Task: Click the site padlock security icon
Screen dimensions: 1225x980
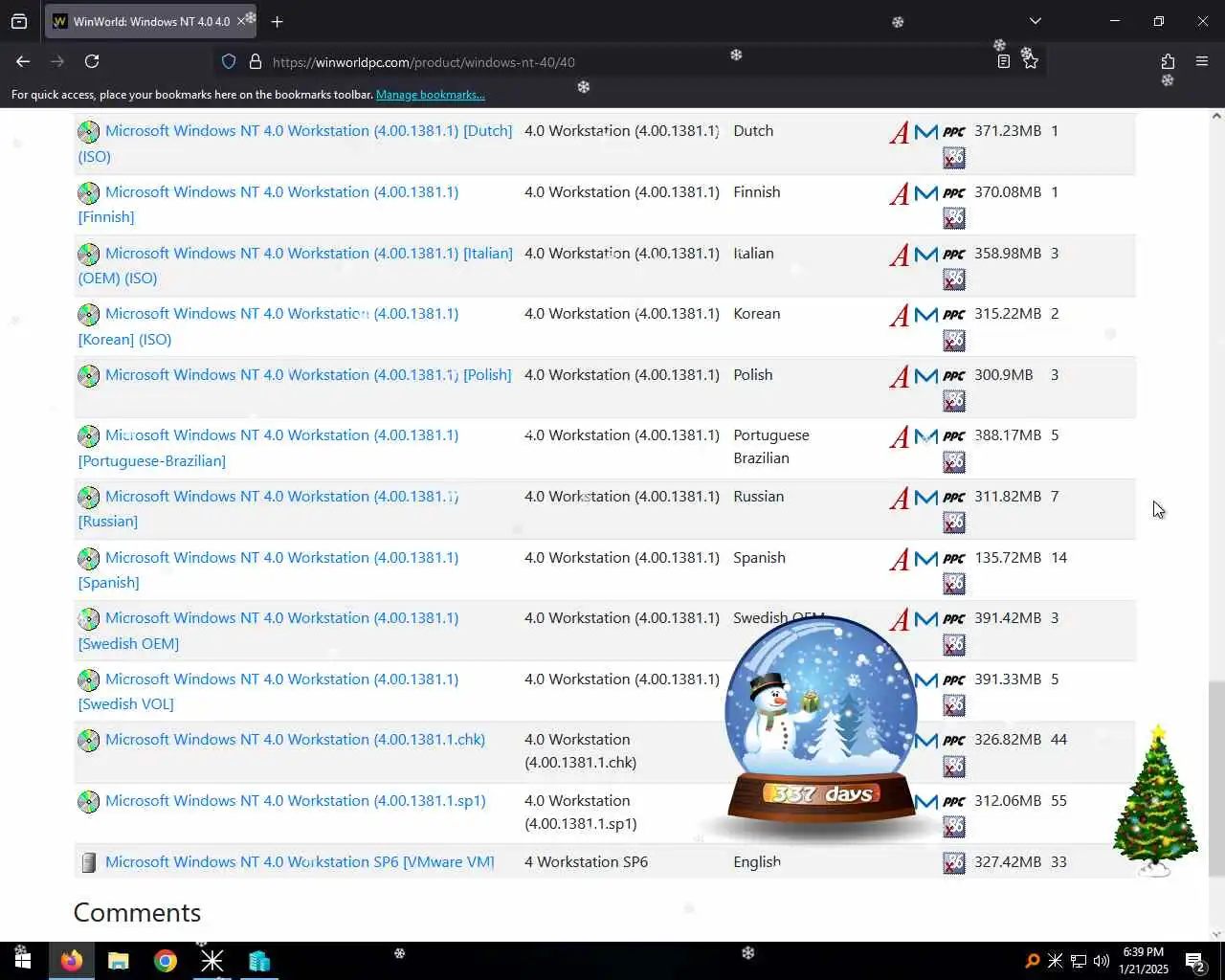Action: tap(256, 61)
